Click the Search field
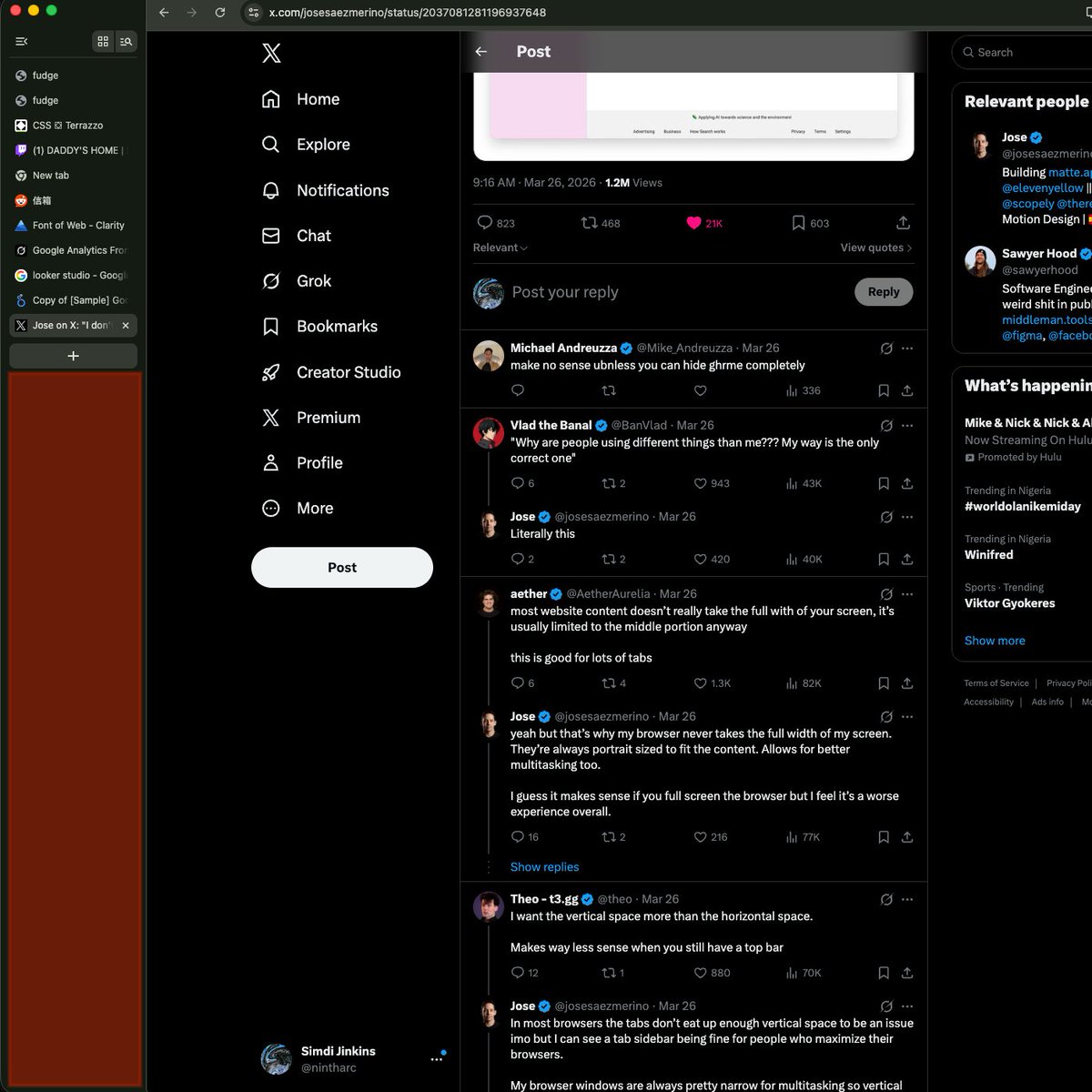 point(1023,53)
